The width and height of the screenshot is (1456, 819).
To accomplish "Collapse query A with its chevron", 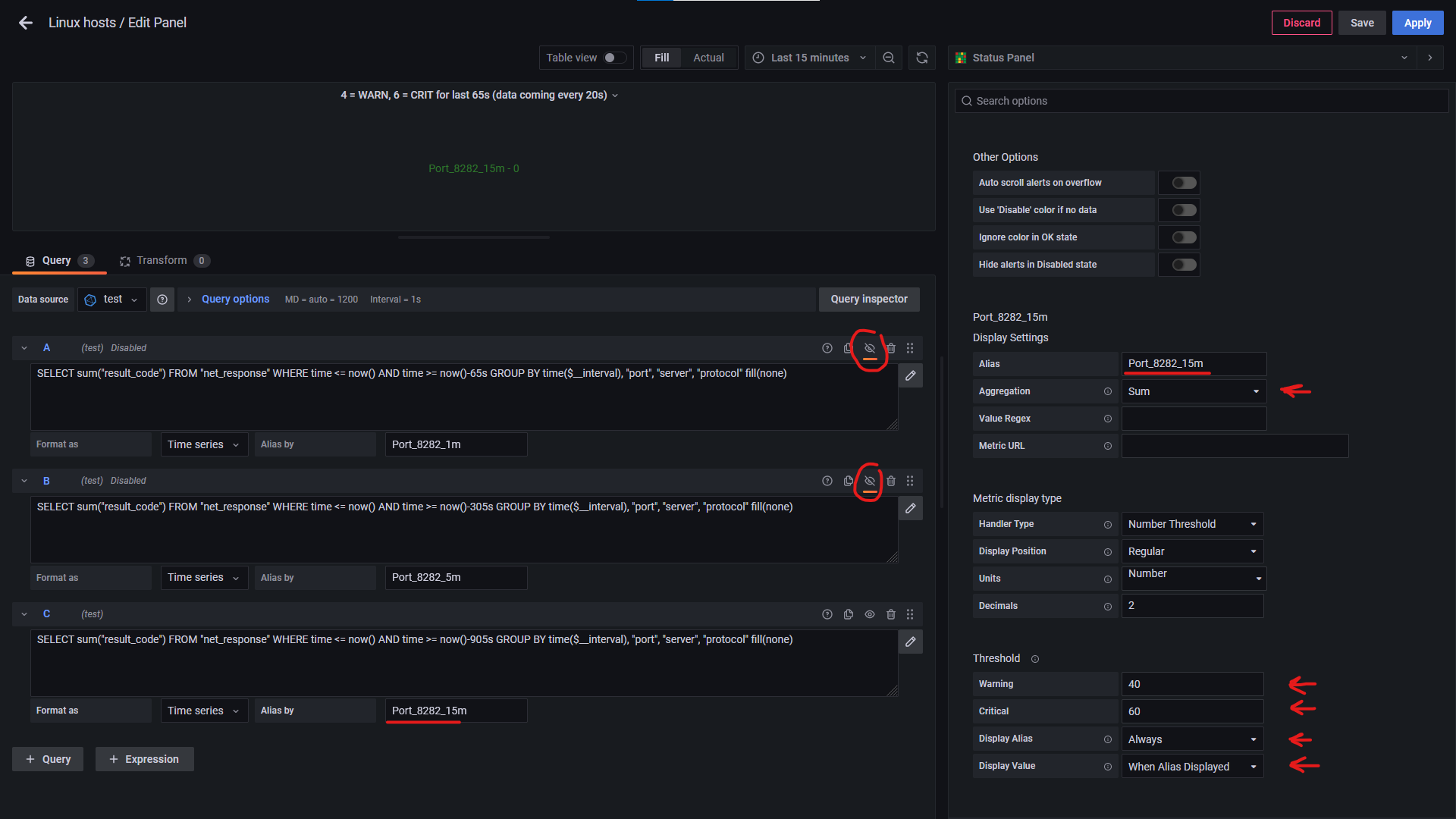I will point(24,348).
